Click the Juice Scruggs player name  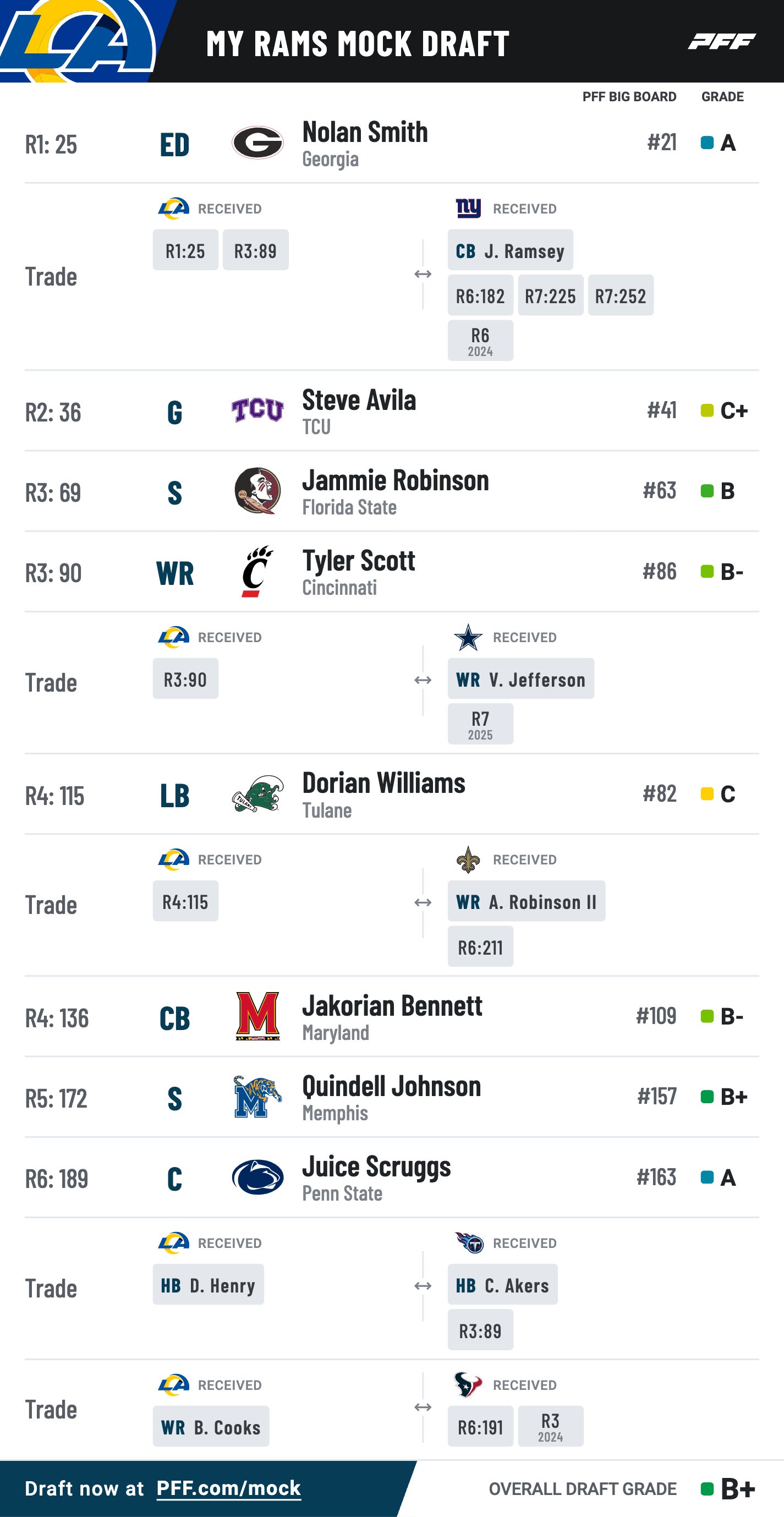click(376, 1167)
